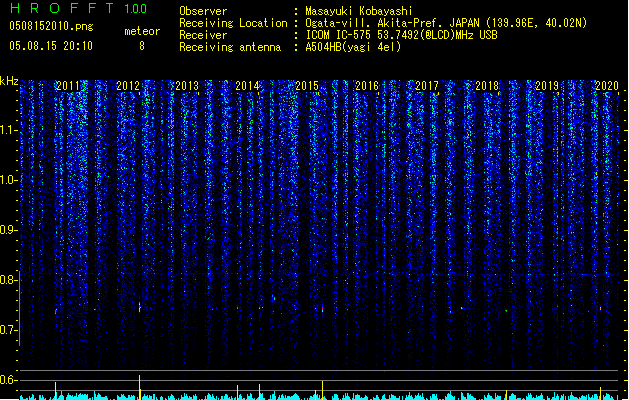
Task: Click the kHz axis unit label
Action: (9, 81)
